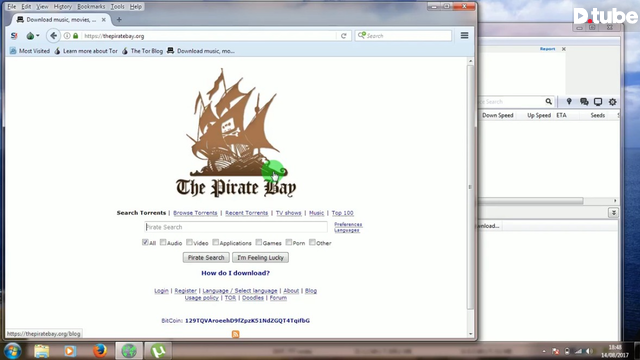640x360 pixels.
Task: Show hidden tray icons arrow
Action: [544, 351]
